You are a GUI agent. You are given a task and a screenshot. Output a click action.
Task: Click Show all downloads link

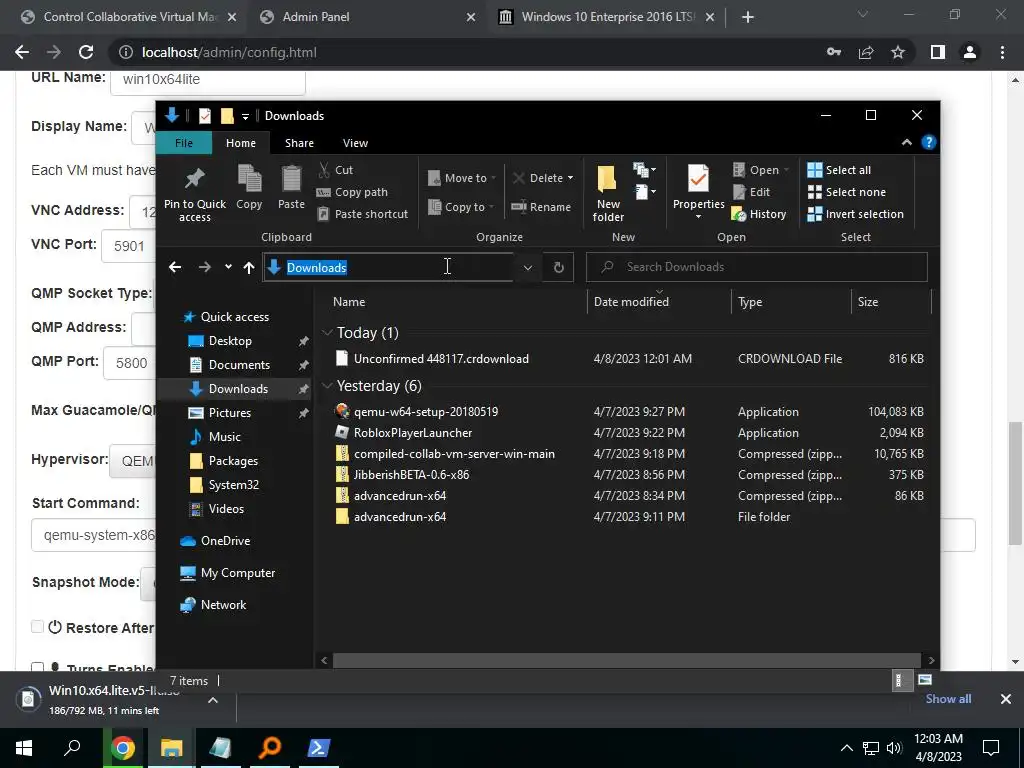tap(948, 699)
